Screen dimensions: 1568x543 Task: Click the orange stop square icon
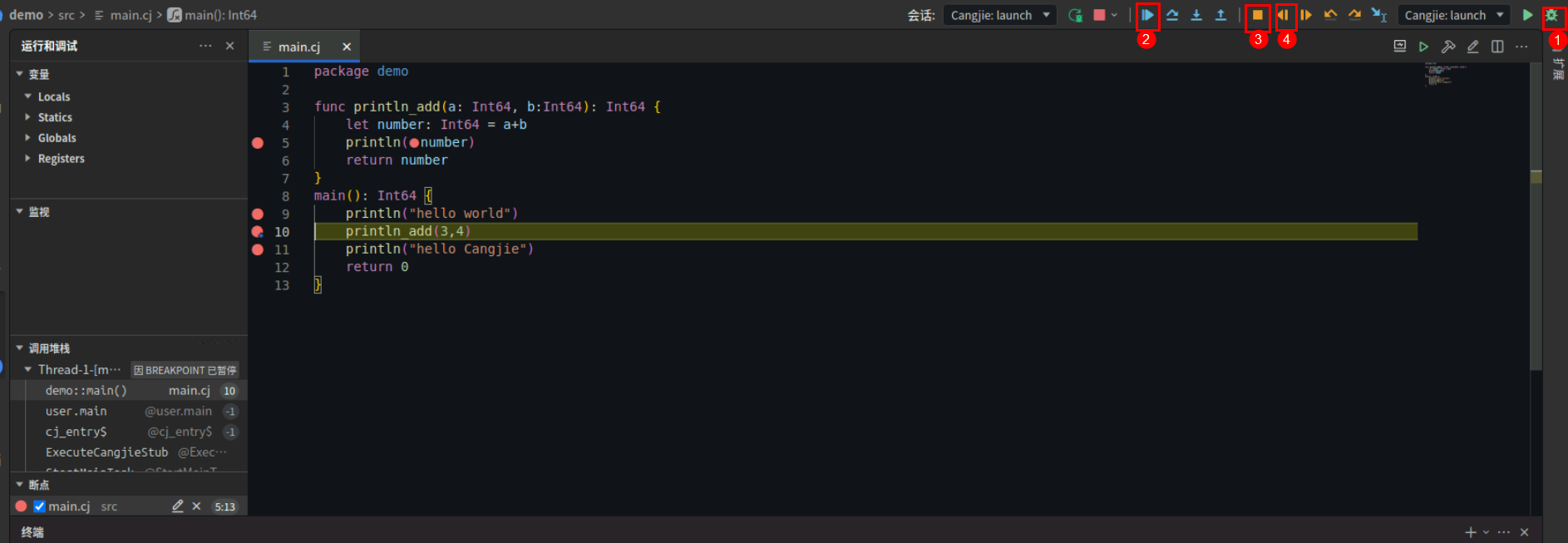point(1258,15)
